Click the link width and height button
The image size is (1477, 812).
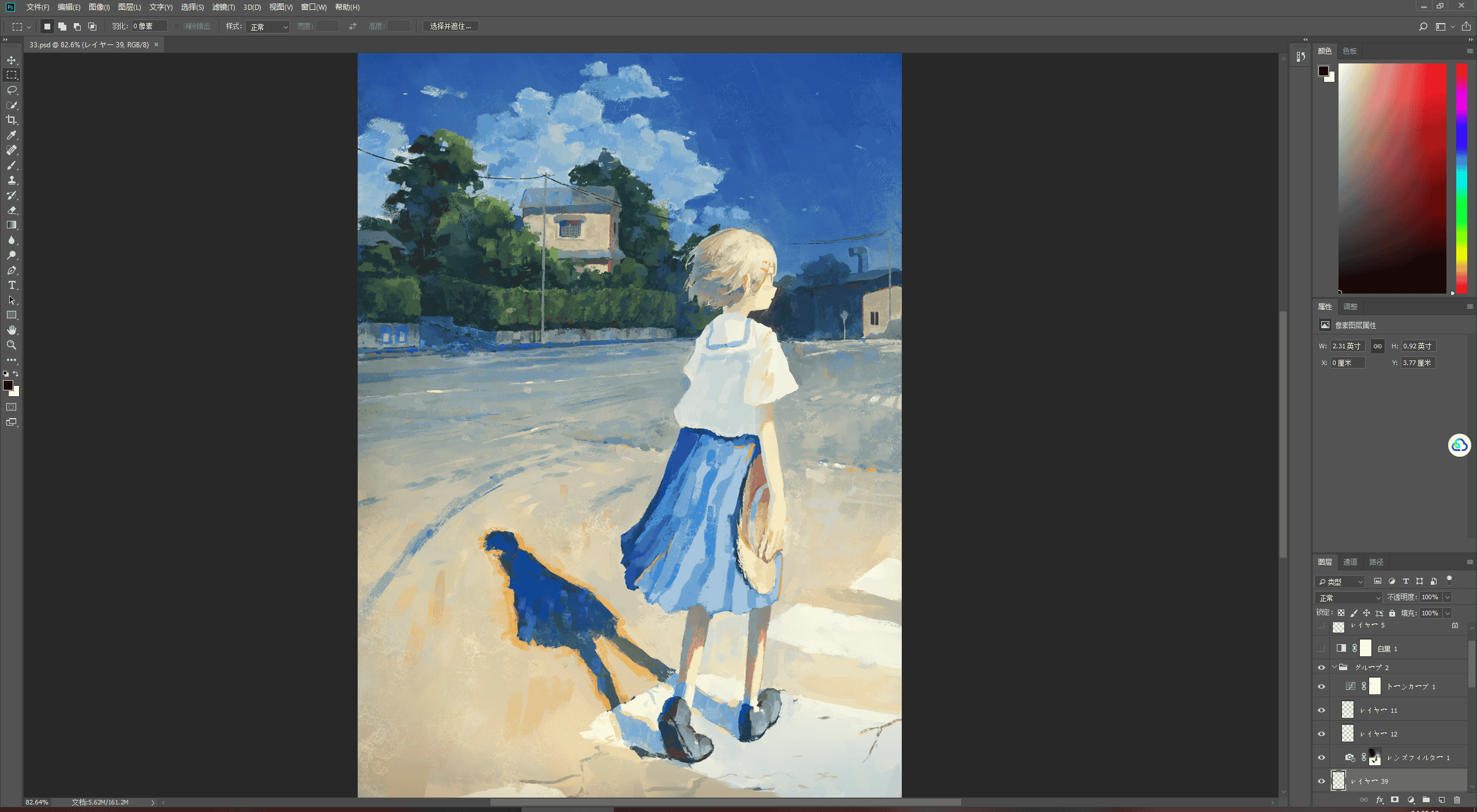click(x=1377, y=346)
